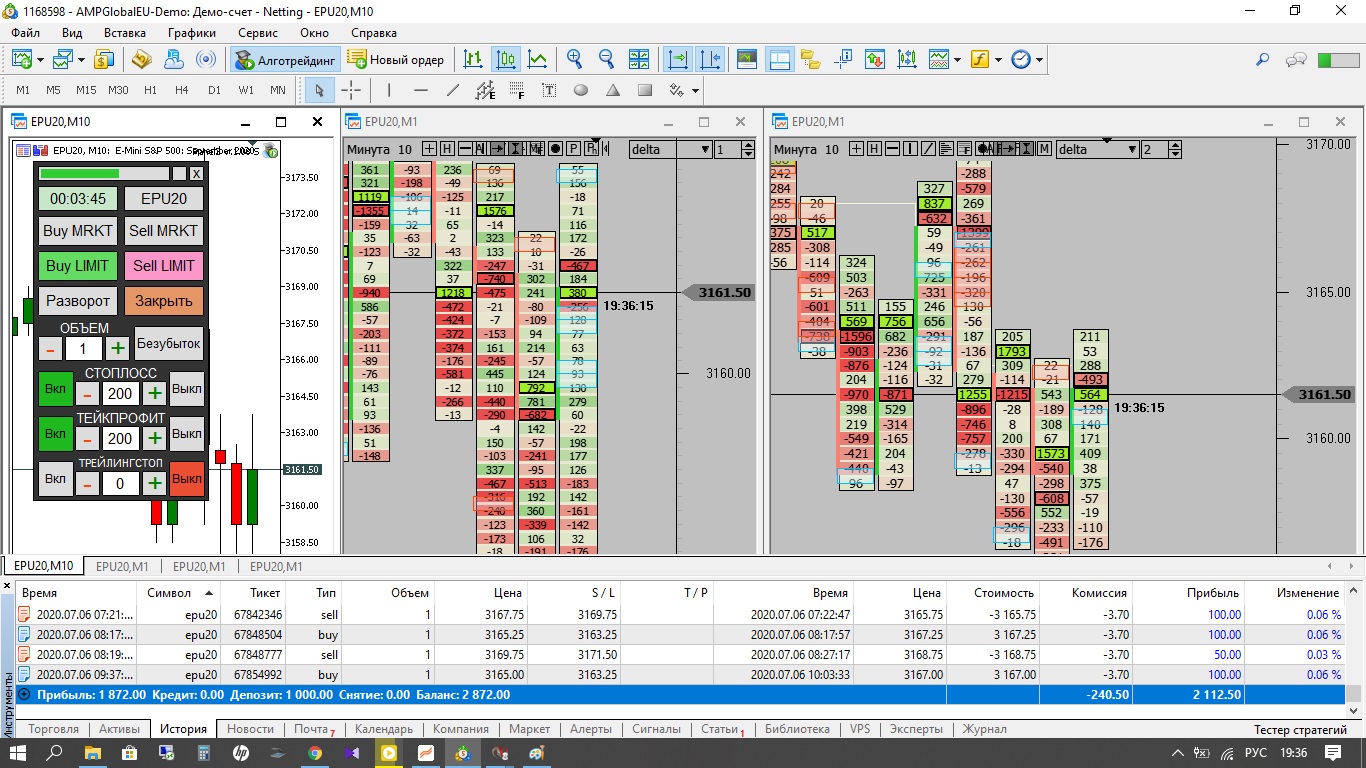Click the connection status bar indicator
This screenshot has width=1366, height=768.
point(1338,59)
